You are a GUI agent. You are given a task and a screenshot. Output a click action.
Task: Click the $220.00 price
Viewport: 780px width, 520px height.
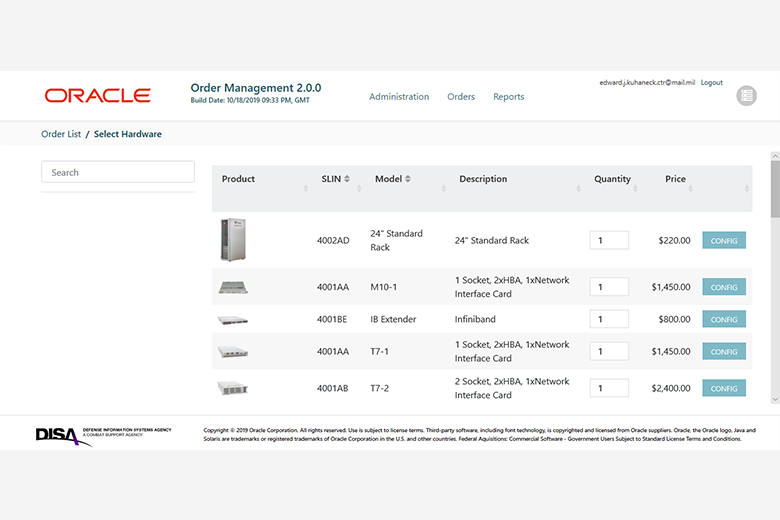click(674, 240)
